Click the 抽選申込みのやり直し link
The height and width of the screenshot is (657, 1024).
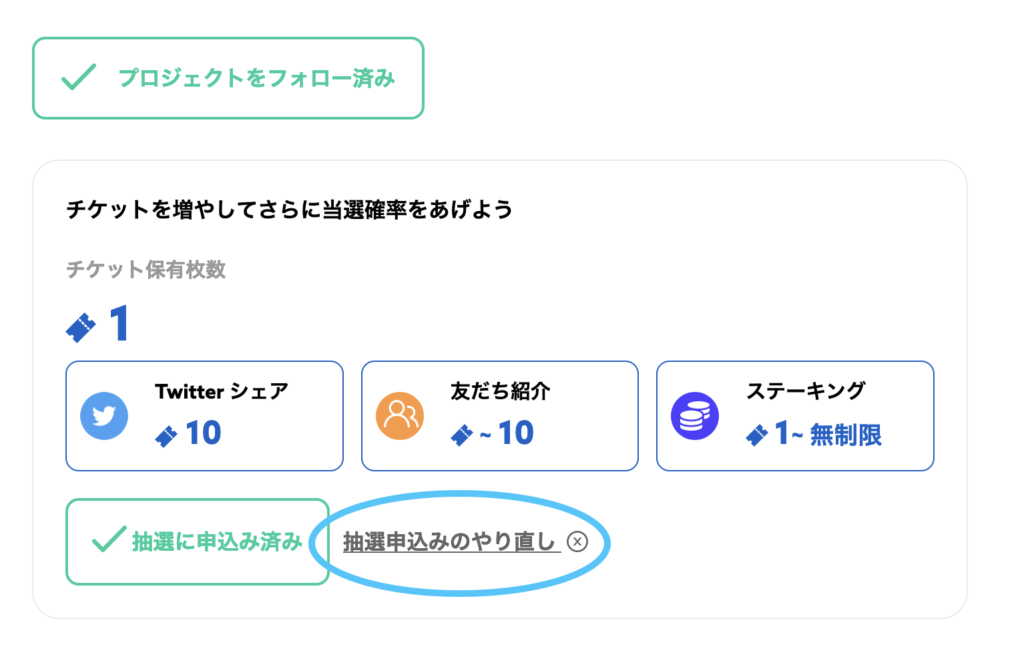tap(452, 542)
